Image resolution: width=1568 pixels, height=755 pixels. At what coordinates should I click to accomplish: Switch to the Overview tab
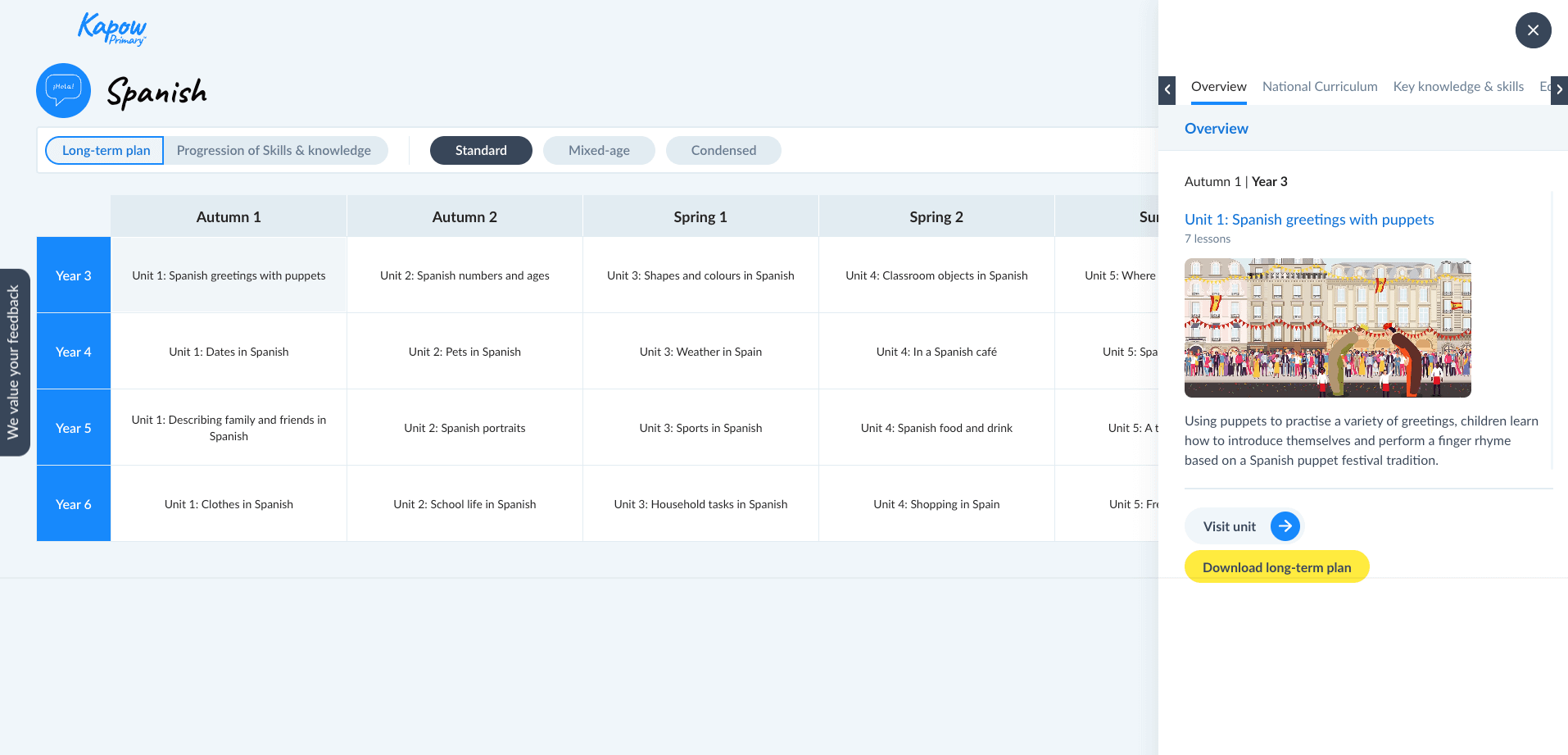[x=1218, y=87]
